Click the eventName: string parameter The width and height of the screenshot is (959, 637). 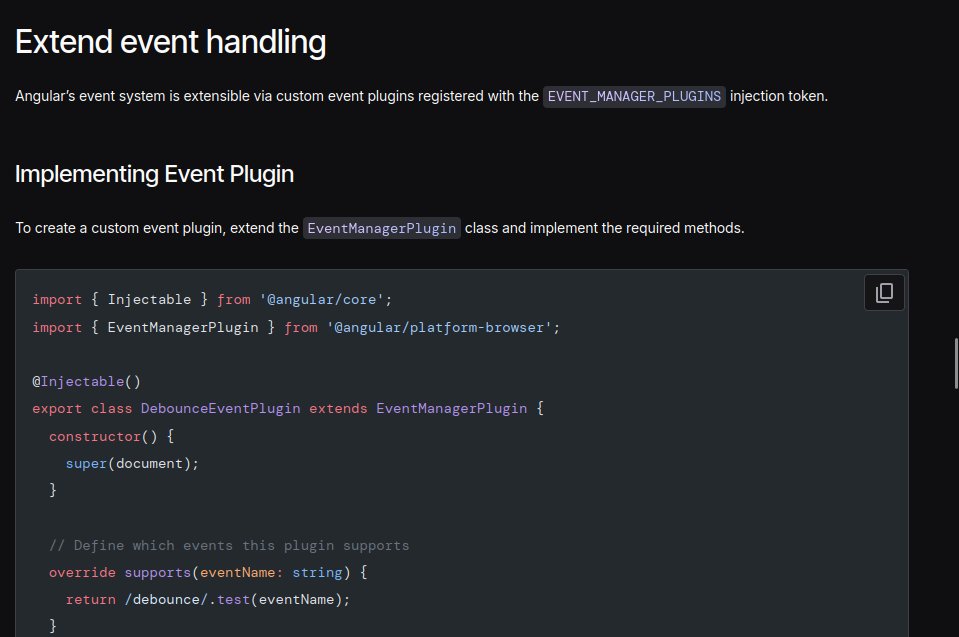coord(270,572)
